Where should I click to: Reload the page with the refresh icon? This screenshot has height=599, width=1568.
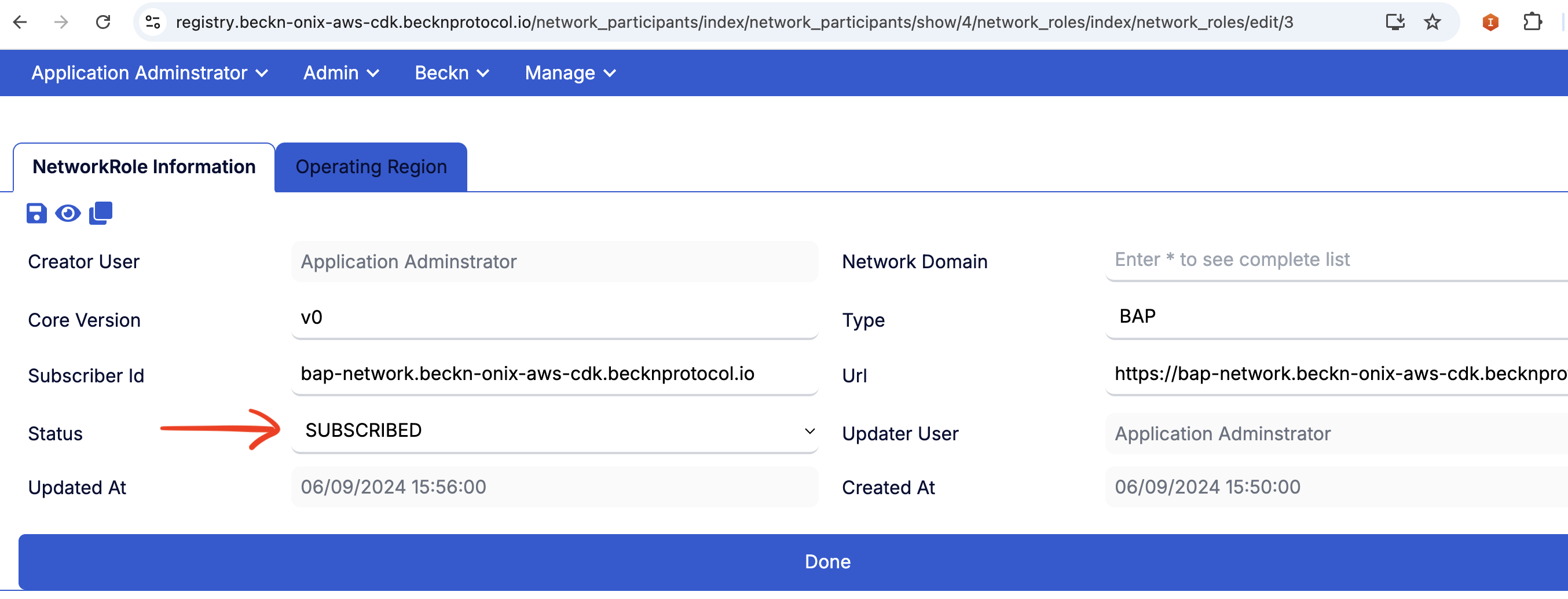pos(103,23)
